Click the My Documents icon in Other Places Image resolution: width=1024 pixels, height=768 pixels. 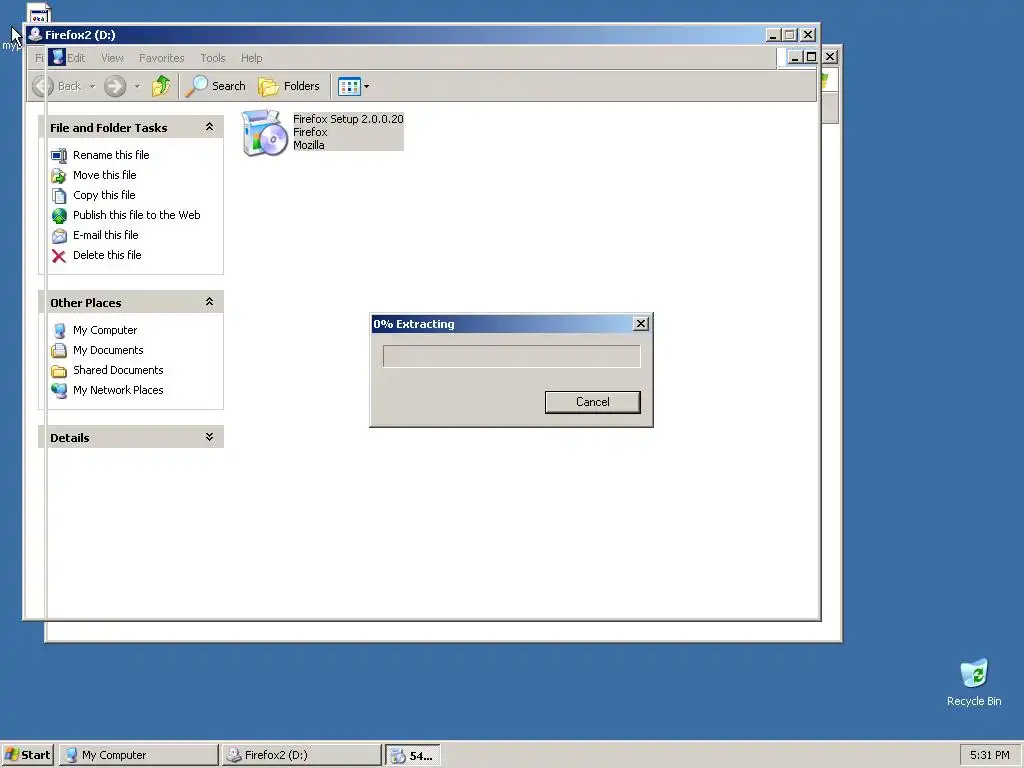point(59,351)
